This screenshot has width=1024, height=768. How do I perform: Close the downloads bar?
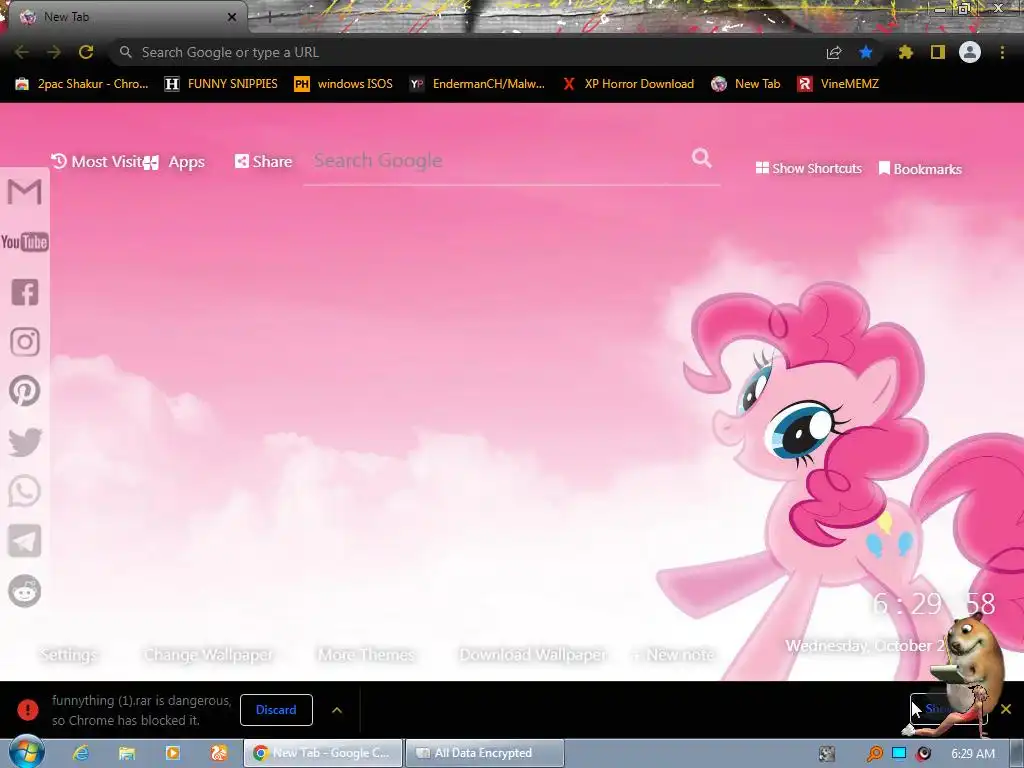click(1006, 709)
